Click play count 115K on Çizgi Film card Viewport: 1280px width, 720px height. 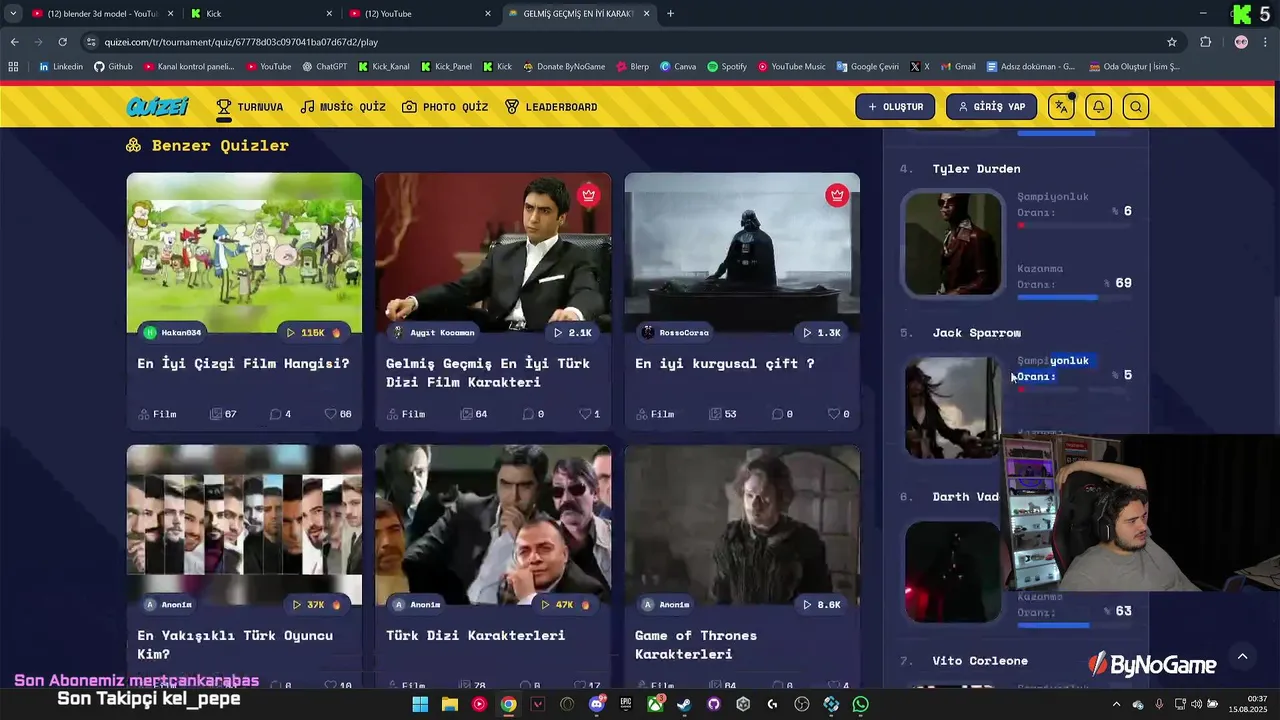[x=313, y=332]
